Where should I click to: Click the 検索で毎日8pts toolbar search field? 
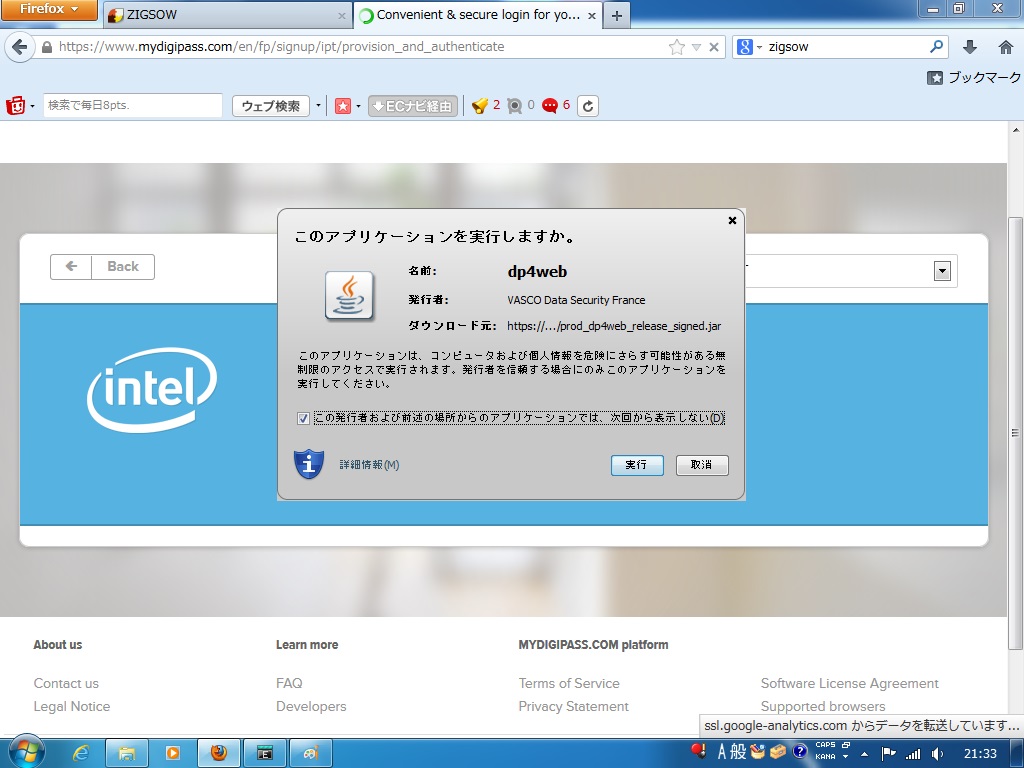pos(133,105)
